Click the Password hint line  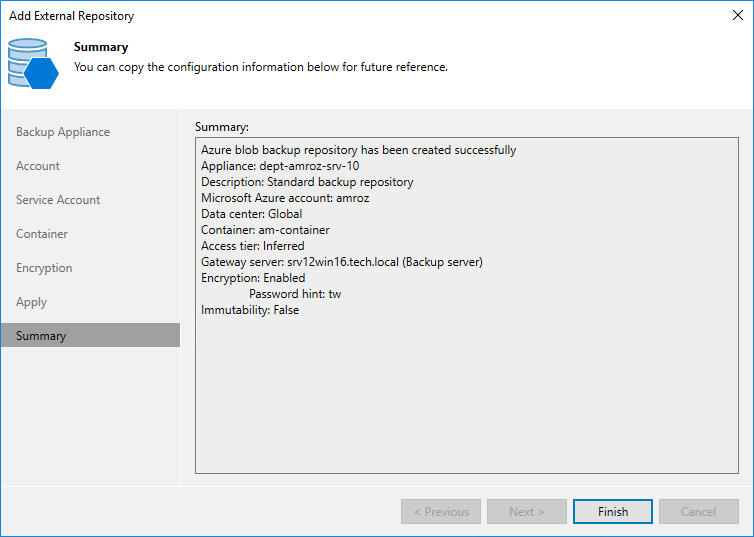click(295, 294)
